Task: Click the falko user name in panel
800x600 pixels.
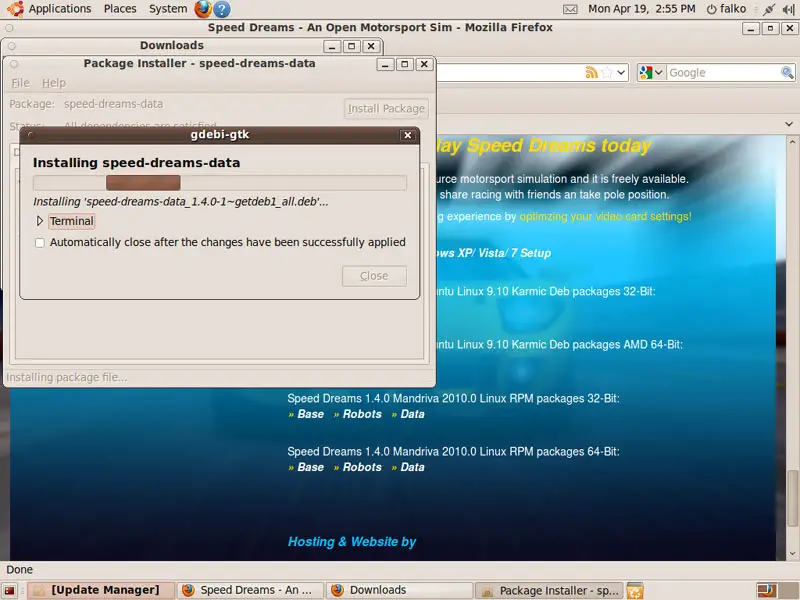Action: [x=733, y=9]
